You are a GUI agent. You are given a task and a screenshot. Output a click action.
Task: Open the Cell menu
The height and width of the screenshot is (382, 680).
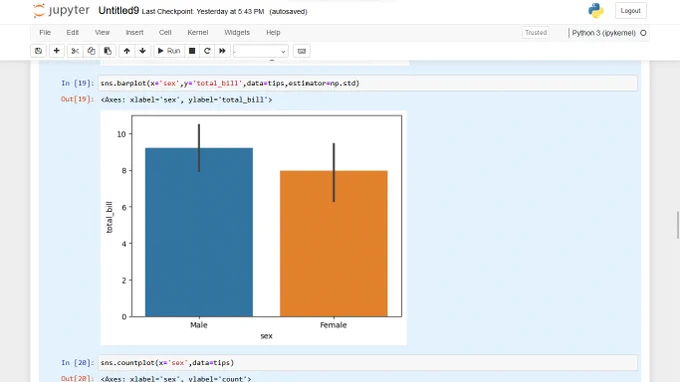coord(165,33)
